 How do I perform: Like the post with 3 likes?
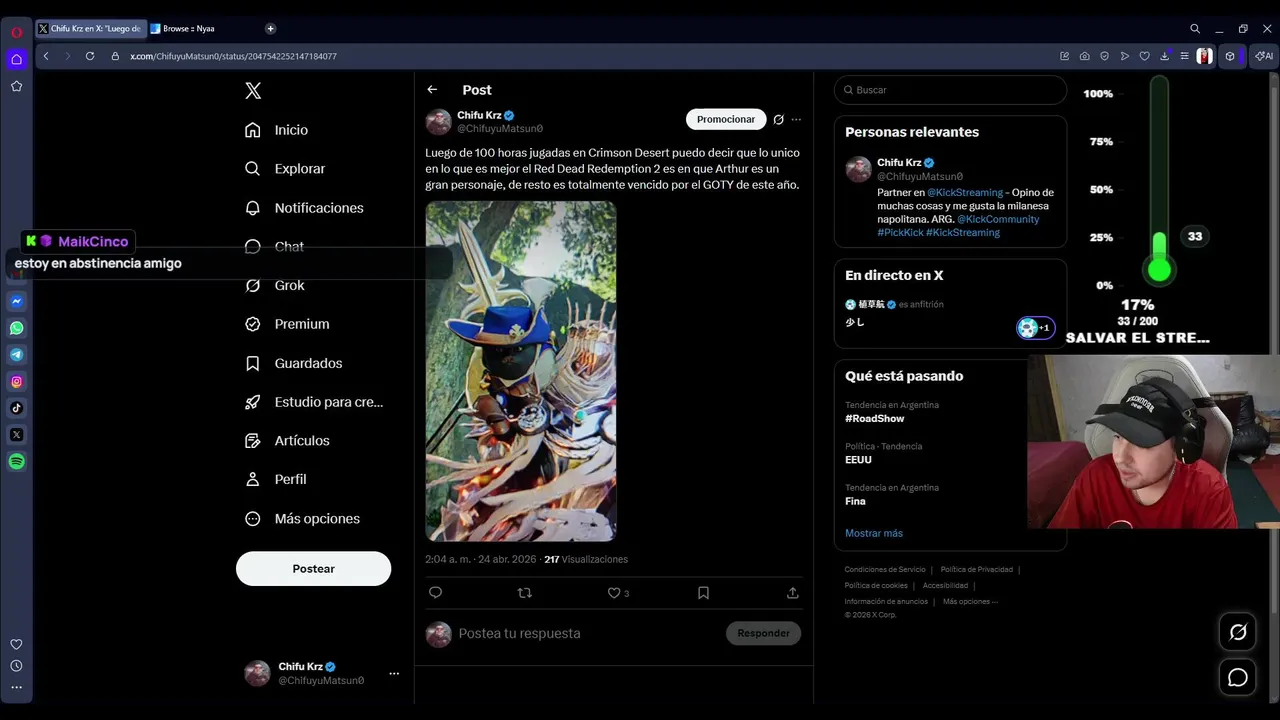(618, 593)
